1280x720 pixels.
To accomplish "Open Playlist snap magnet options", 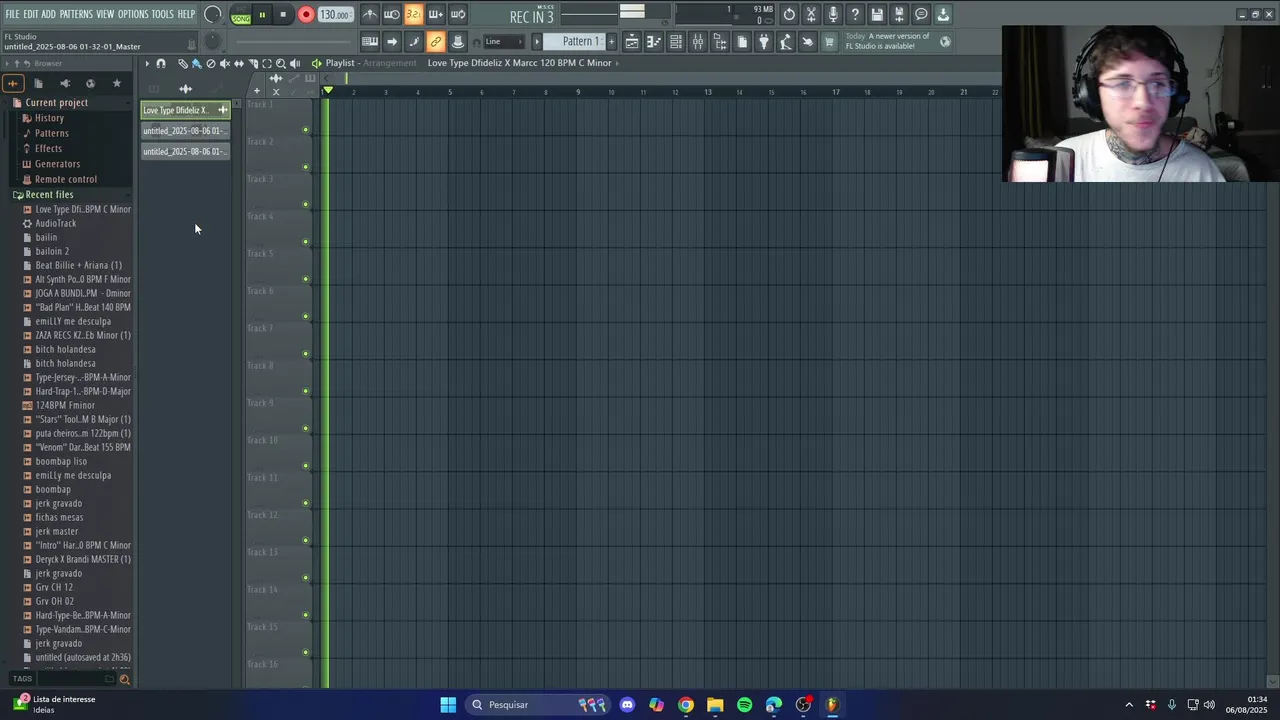I will (x=161, y=63).
